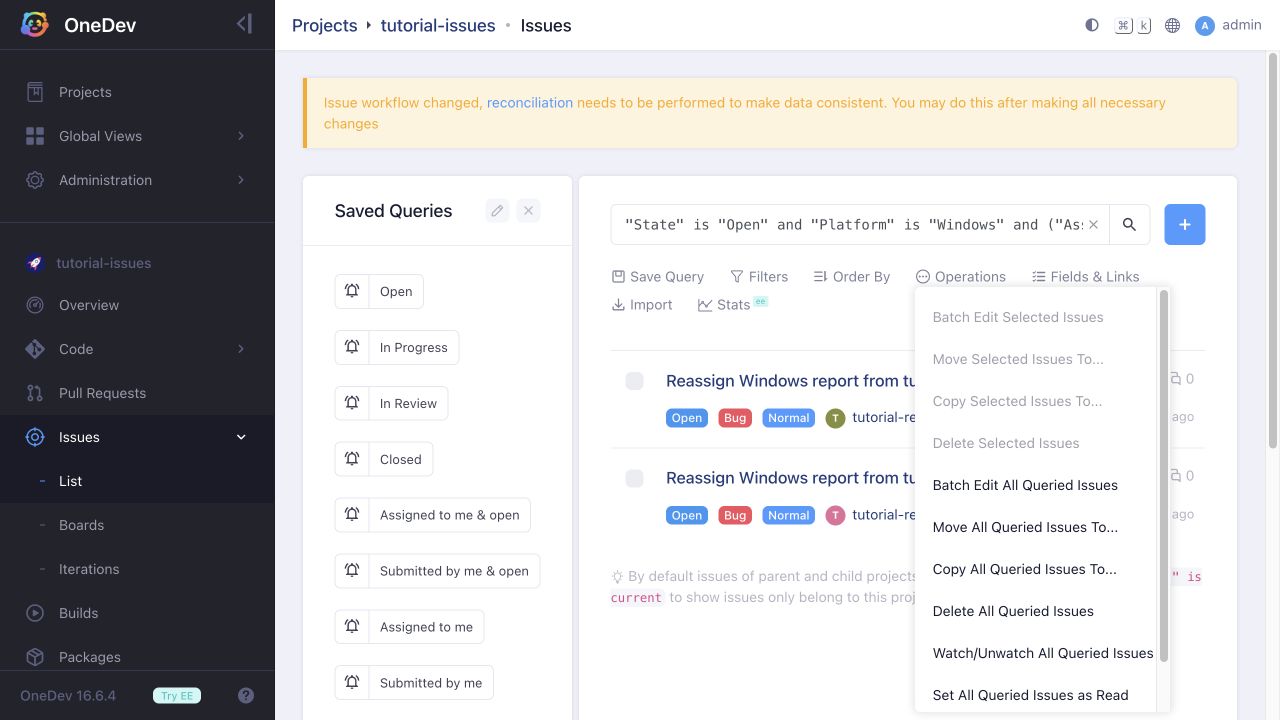The height and width of the screenshot is (720, 1280).
Task: Choose Set All Queried Issues as Read
Action: coord(1036,695)
